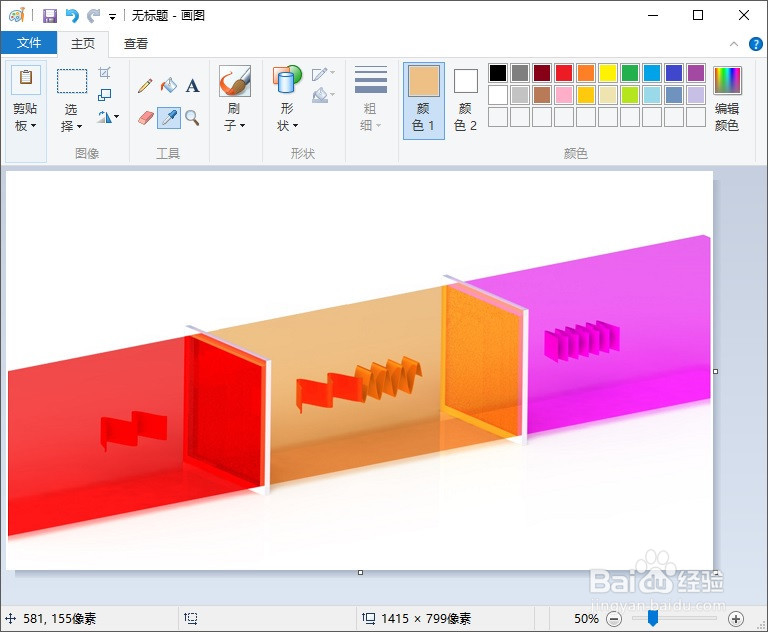Select the Brushes icon
Screen dimensions: 768x632
click(235, 81)
